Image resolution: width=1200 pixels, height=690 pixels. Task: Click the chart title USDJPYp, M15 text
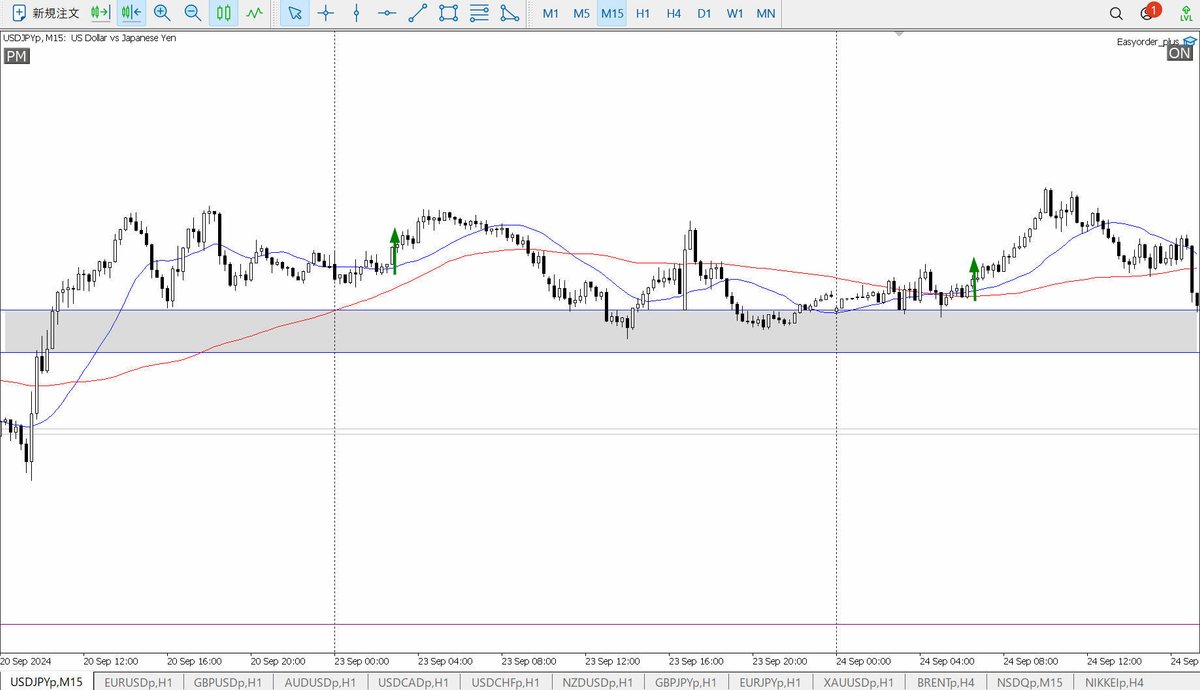pos(89,38)
